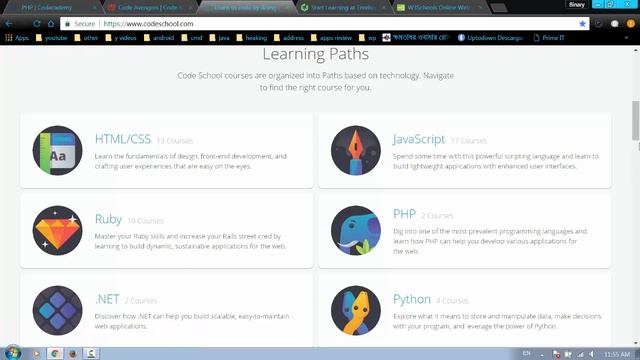Click the network signal tray icon
The height and width of the screenshot is (360, 640).
pyautogui.click(x=580, y=354)
